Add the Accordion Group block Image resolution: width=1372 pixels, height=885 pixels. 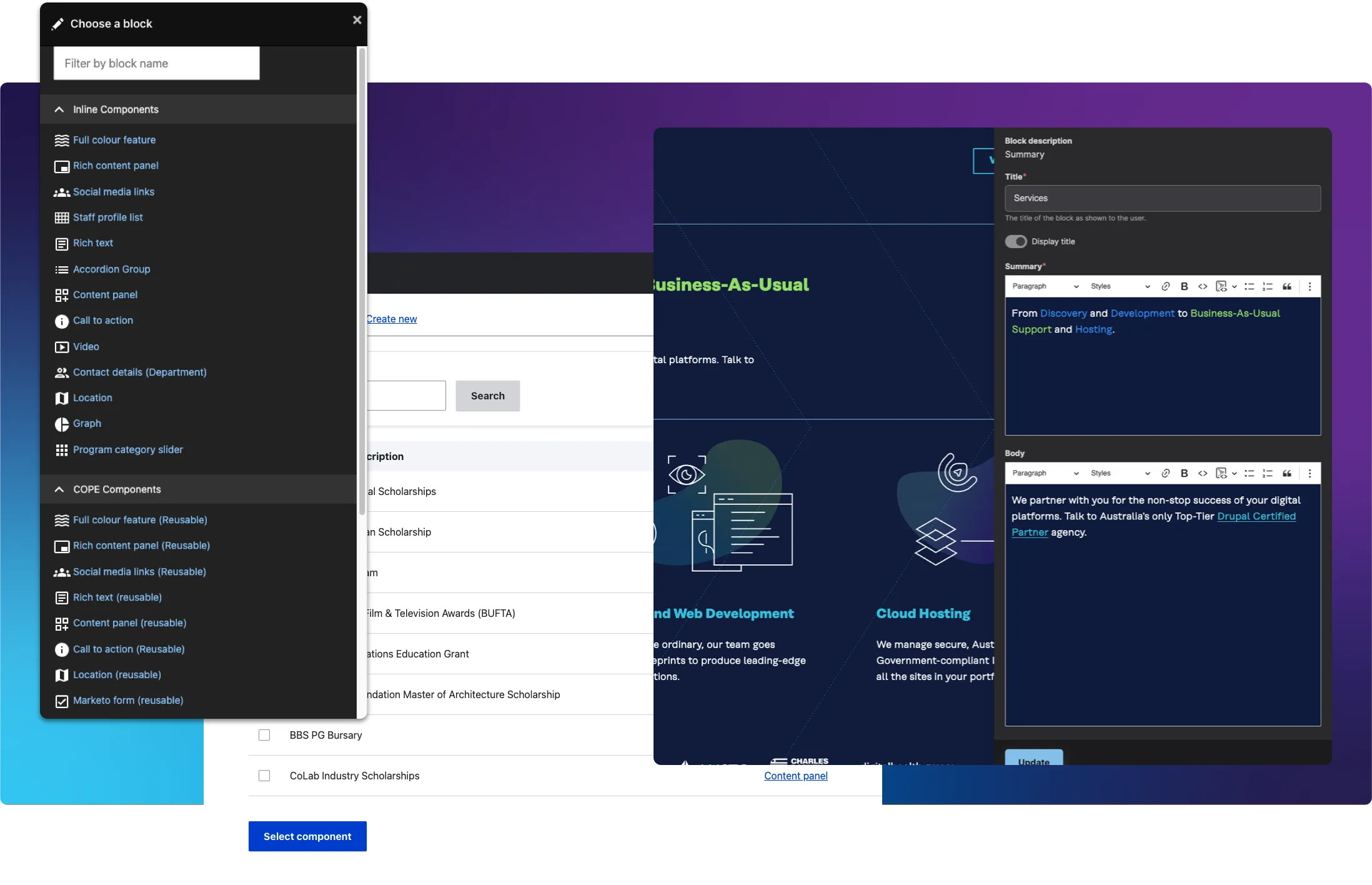click(112, 269)
